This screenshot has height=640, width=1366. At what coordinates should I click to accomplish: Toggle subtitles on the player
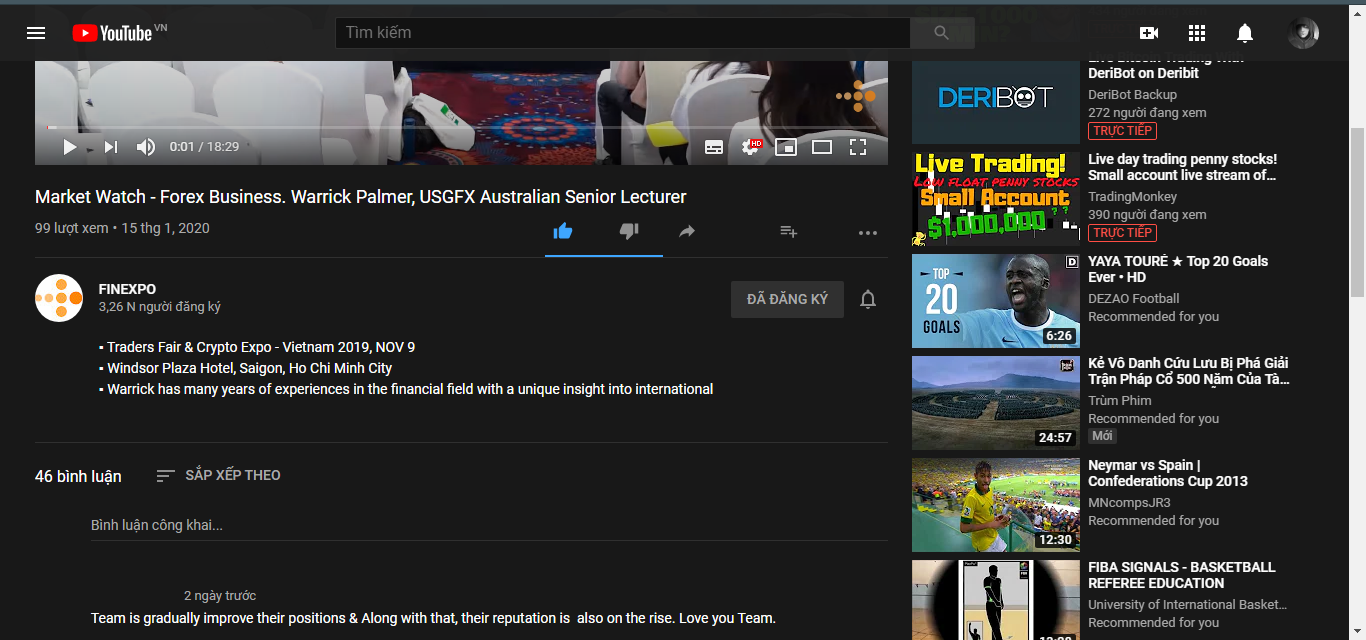coord(714,147)
